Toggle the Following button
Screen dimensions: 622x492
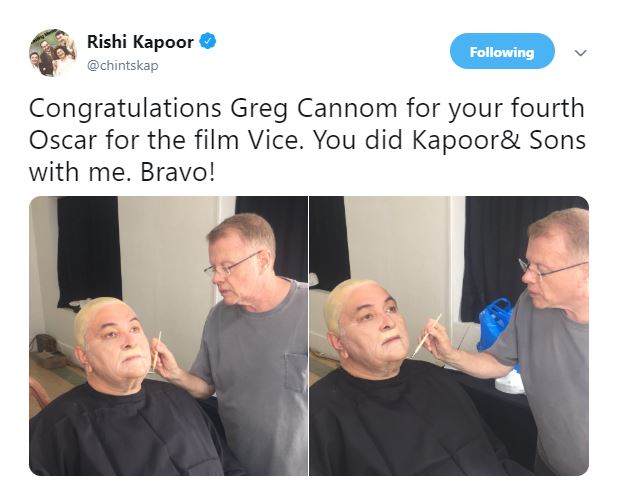click(502, 51)
